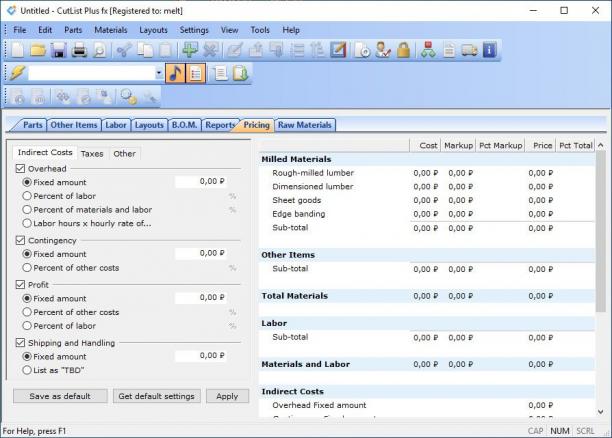Click the Copy icon

point(145,50)
